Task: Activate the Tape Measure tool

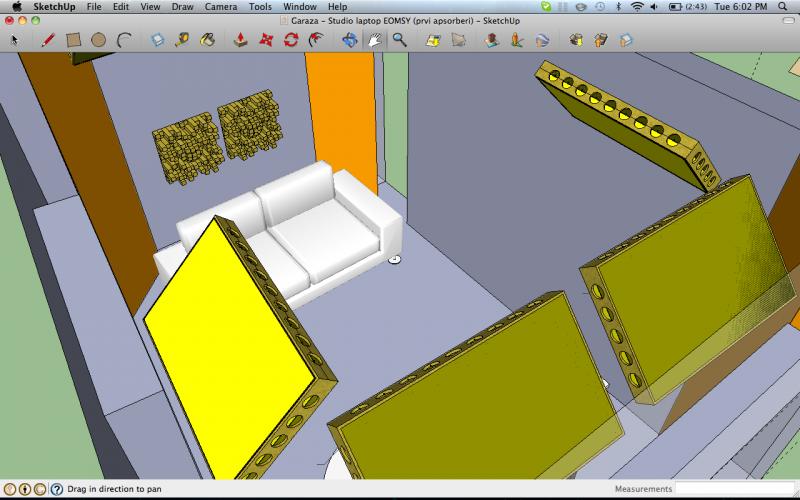Action: [181, 40]
